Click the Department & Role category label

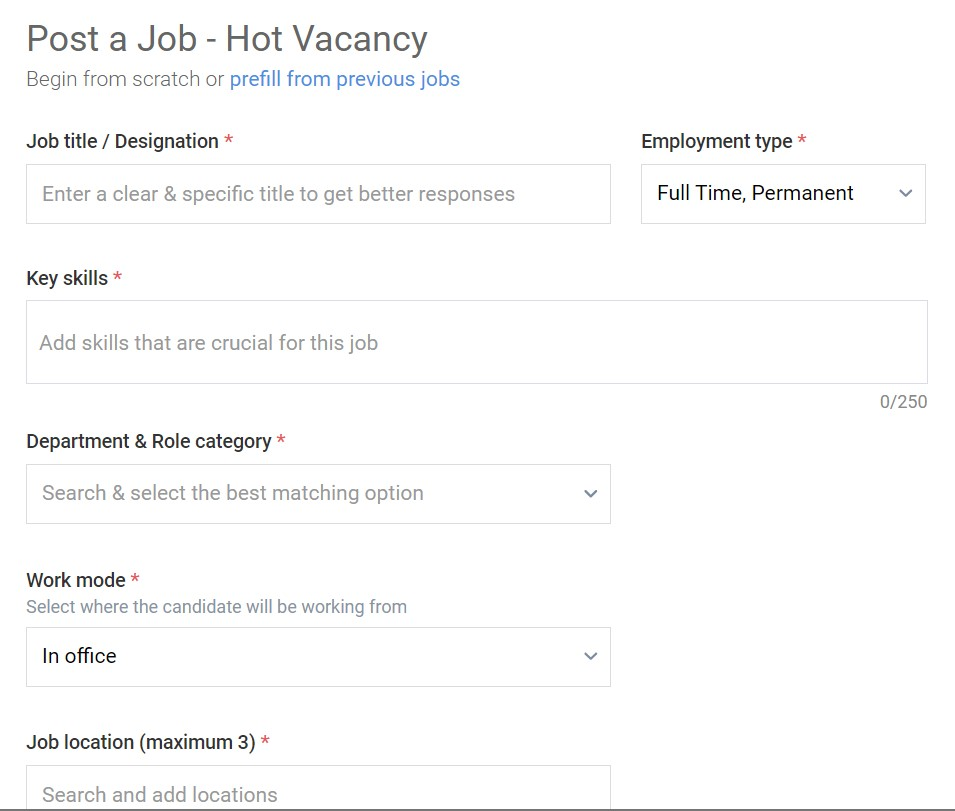tap(149, 441)
